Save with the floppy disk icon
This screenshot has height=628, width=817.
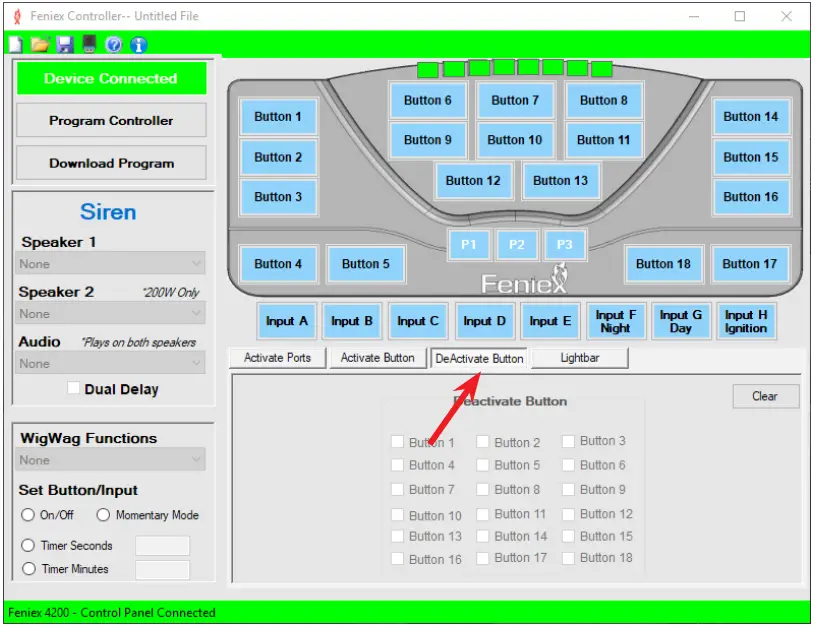[65, 45]
